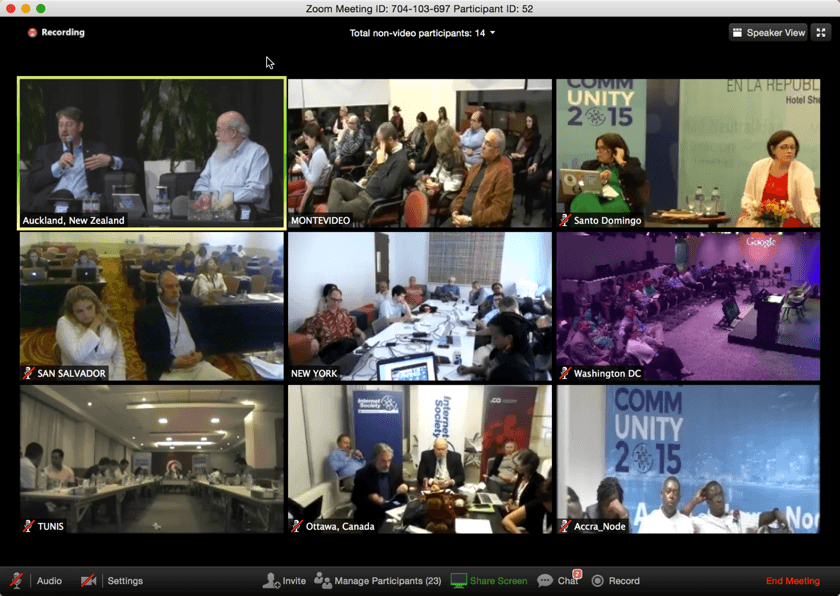Unmute the microphone via Audio icon
This screenshot has width=840, height=596.
(x=17, y=580)
